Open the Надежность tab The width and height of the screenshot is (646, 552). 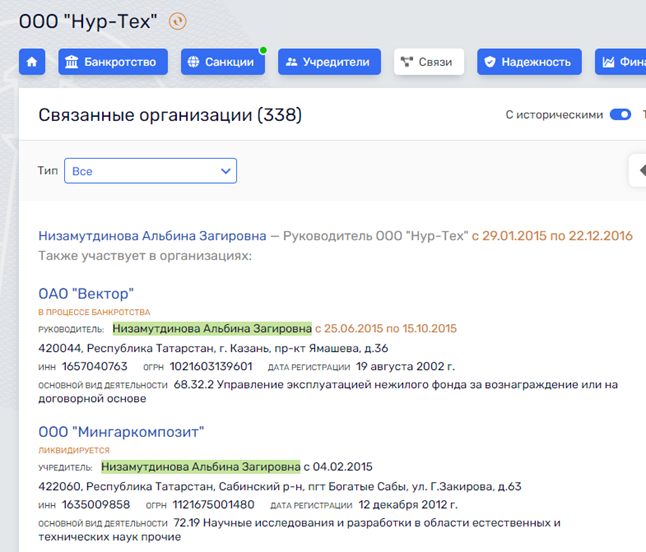coord(529,62)
